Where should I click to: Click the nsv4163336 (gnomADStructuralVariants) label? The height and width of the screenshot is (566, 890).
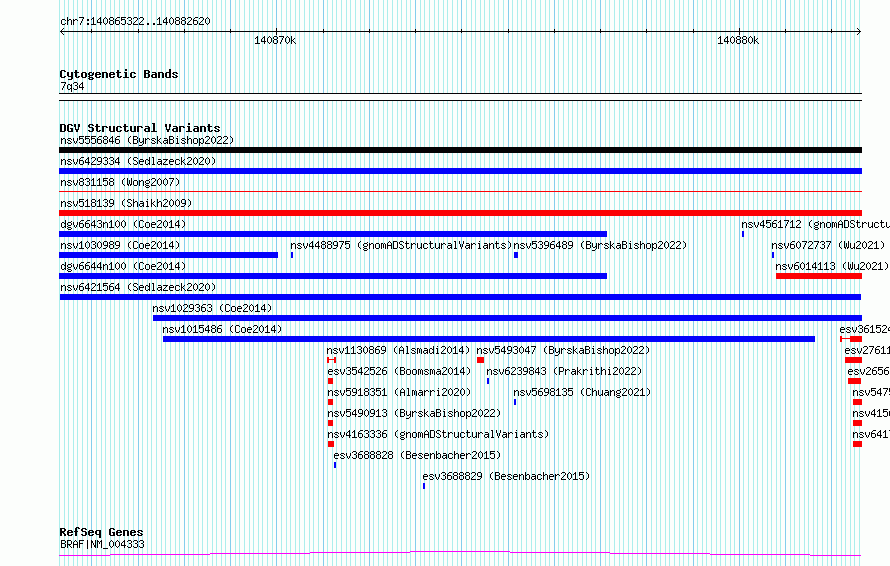[x=438, y=434]
